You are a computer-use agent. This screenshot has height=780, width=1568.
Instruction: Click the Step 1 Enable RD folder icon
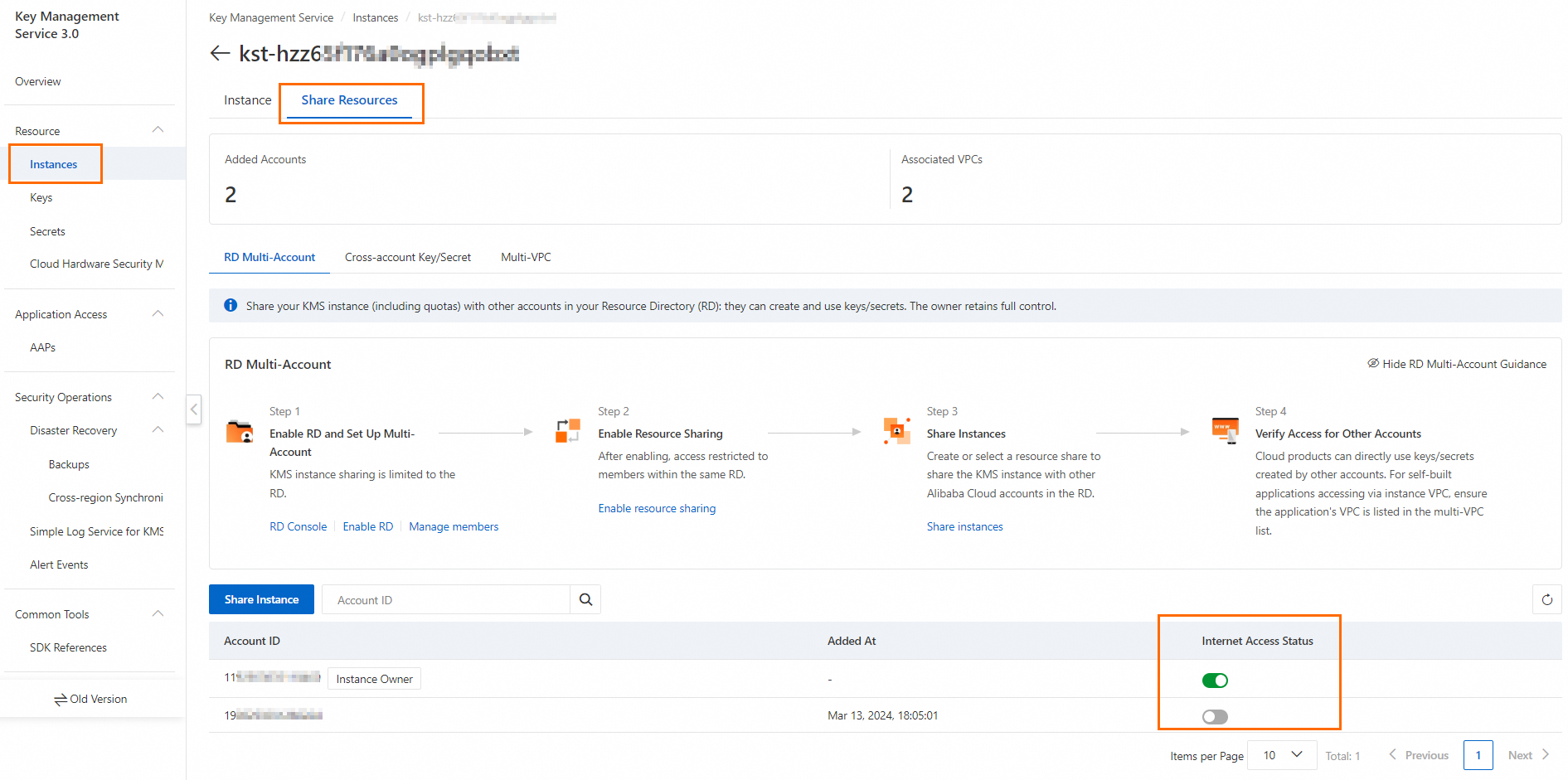click(240, 432)
